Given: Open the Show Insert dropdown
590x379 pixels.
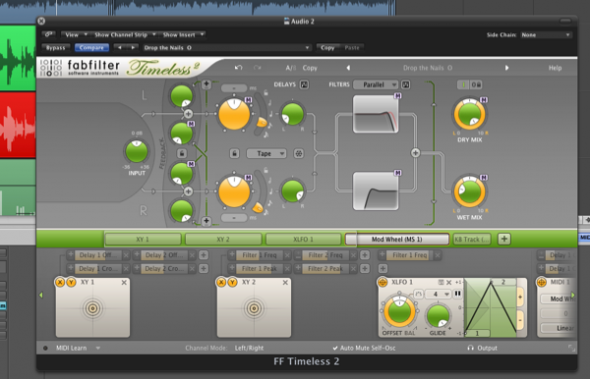Looking at the screenshot, I should [182, 35].
